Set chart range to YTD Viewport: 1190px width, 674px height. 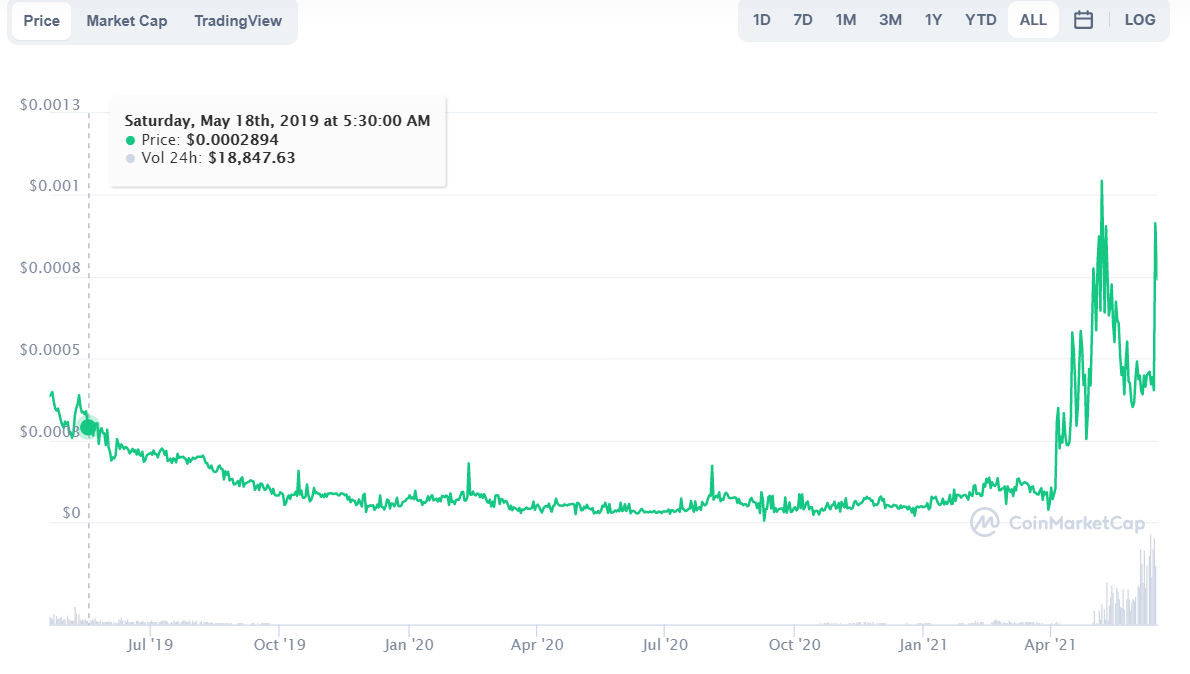980,20
